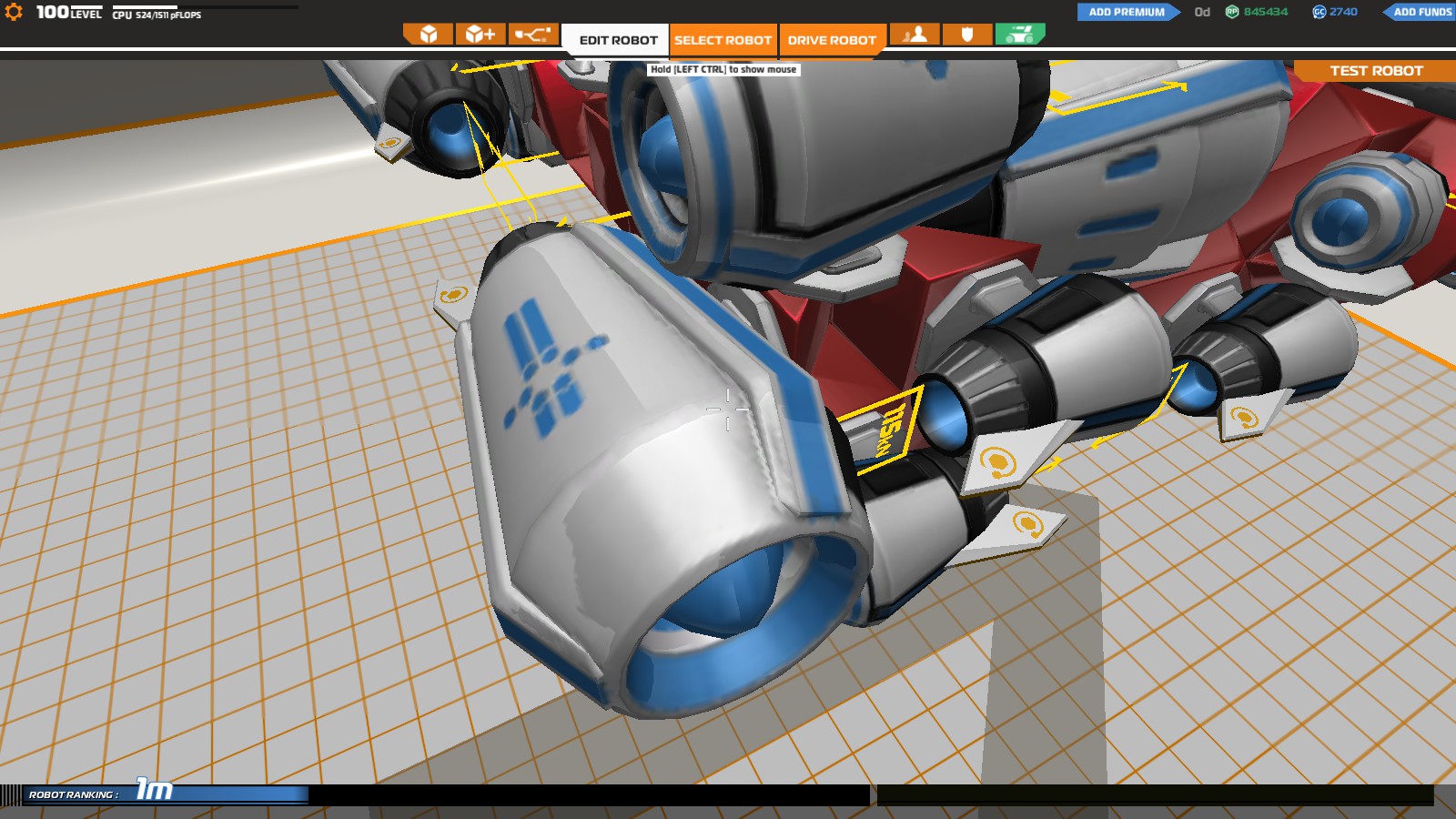Switch to the Select Robot tab
1456x819 pixels.
[723, 40]
